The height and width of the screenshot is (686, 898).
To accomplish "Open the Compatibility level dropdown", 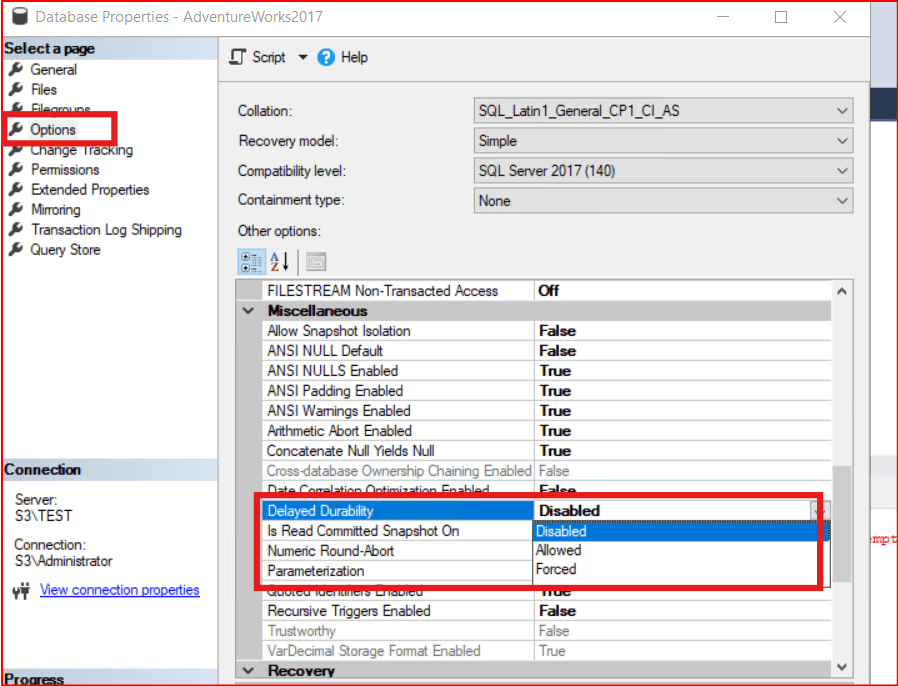I will coord(842,171).
